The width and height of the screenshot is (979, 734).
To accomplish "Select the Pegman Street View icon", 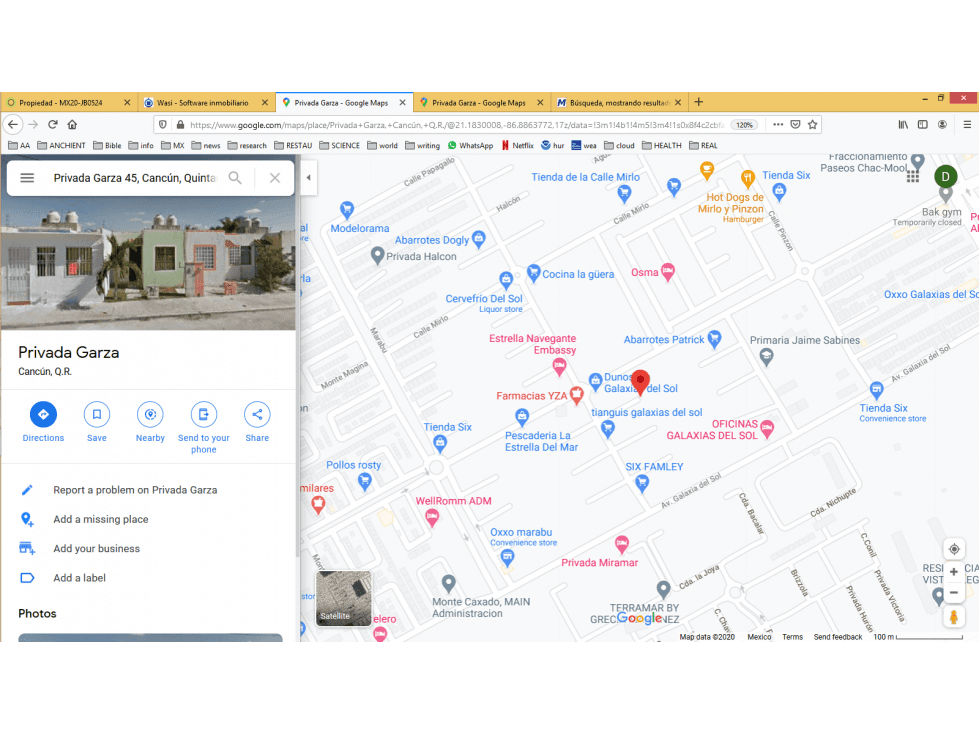I will (x=953, y=617).
